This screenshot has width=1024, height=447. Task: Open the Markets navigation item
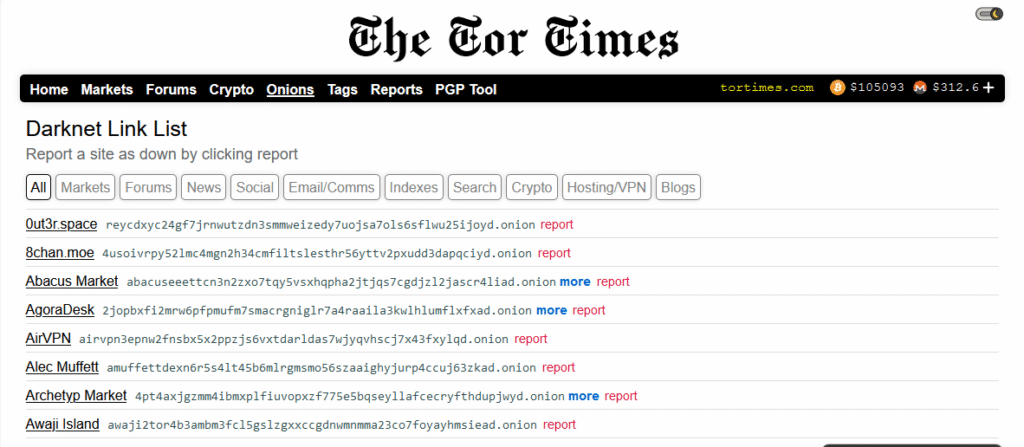coord(107,90)
